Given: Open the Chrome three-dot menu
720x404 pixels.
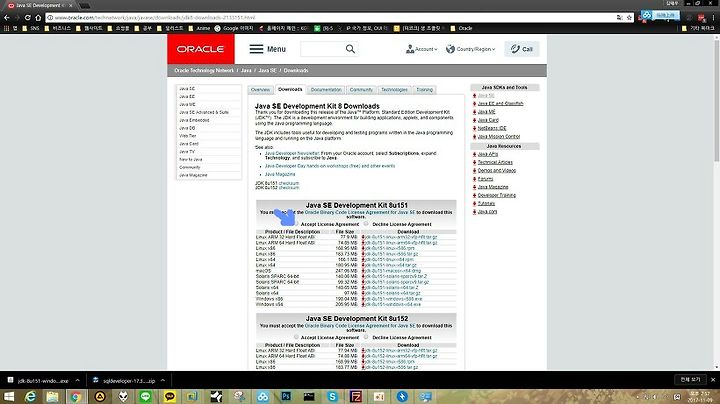Looking at the screenshot, I should 714,17.
